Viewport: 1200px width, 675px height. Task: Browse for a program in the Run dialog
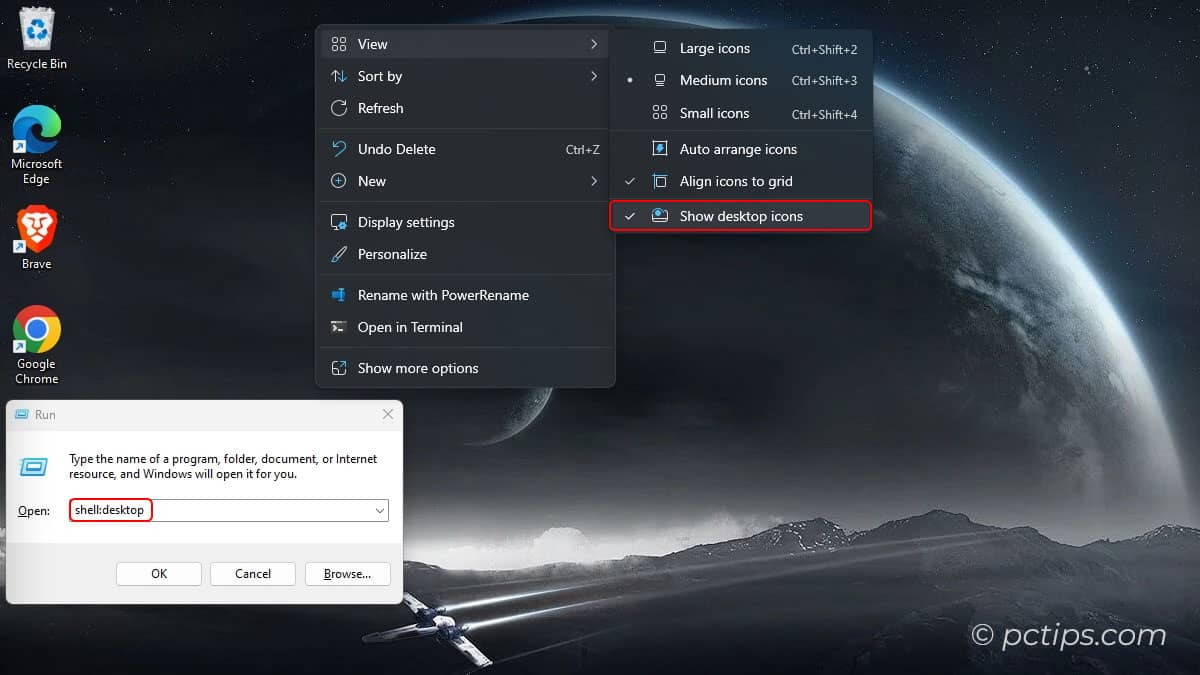click(x=348, y=573)
